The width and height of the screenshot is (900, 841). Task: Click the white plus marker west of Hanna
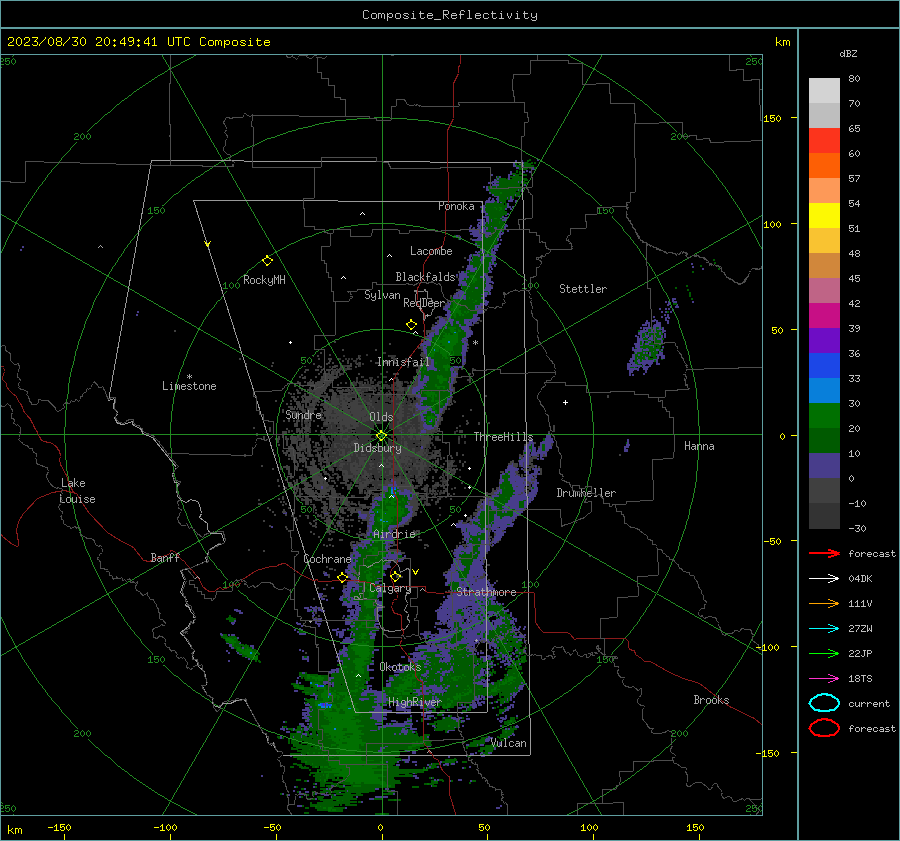(x=565, y=402)
